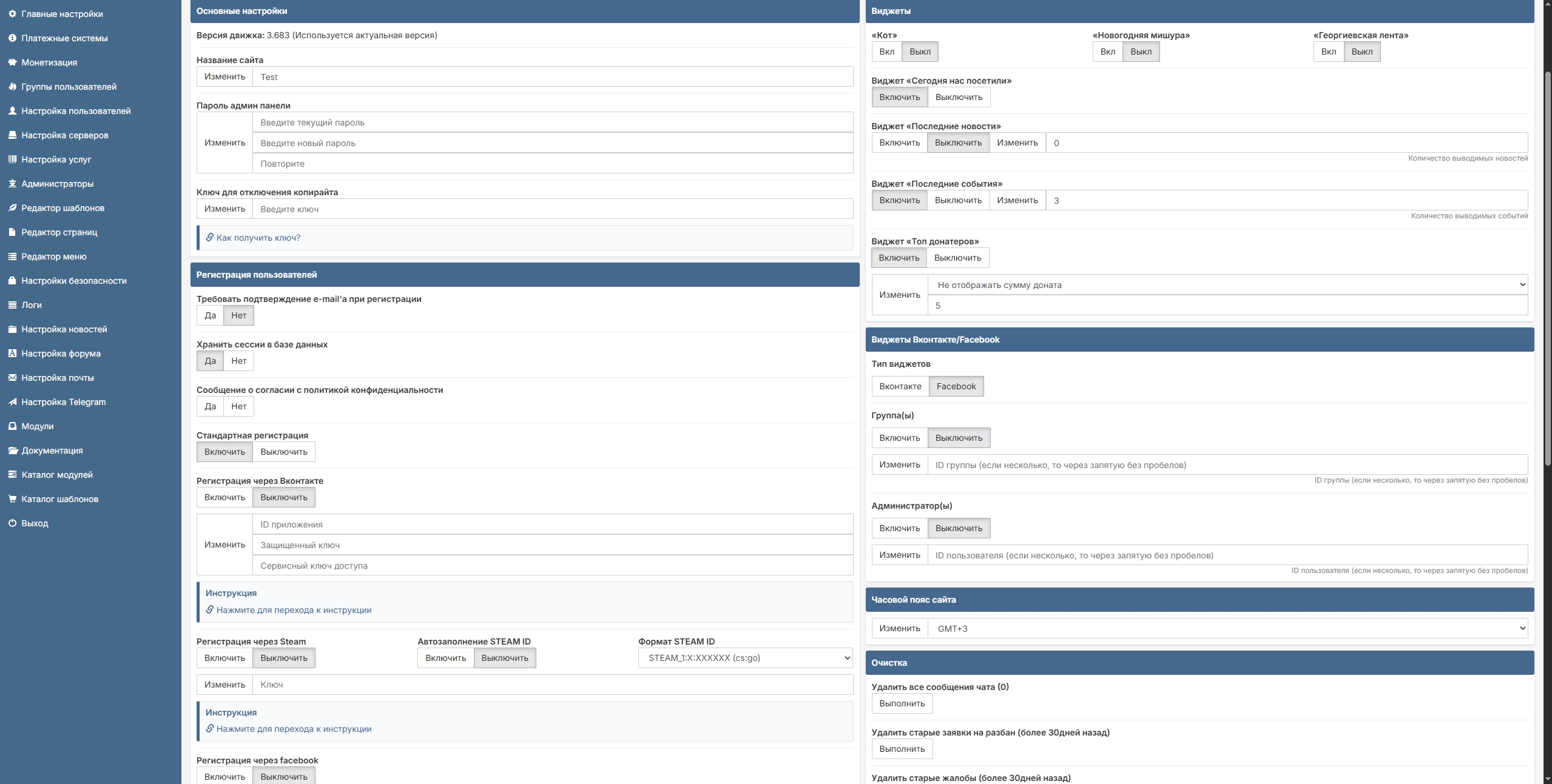The height and width of the screenshot is (784, 1552).
Task: Click the user icon for Настройка пользователей
Action: (x=12, y=111)
